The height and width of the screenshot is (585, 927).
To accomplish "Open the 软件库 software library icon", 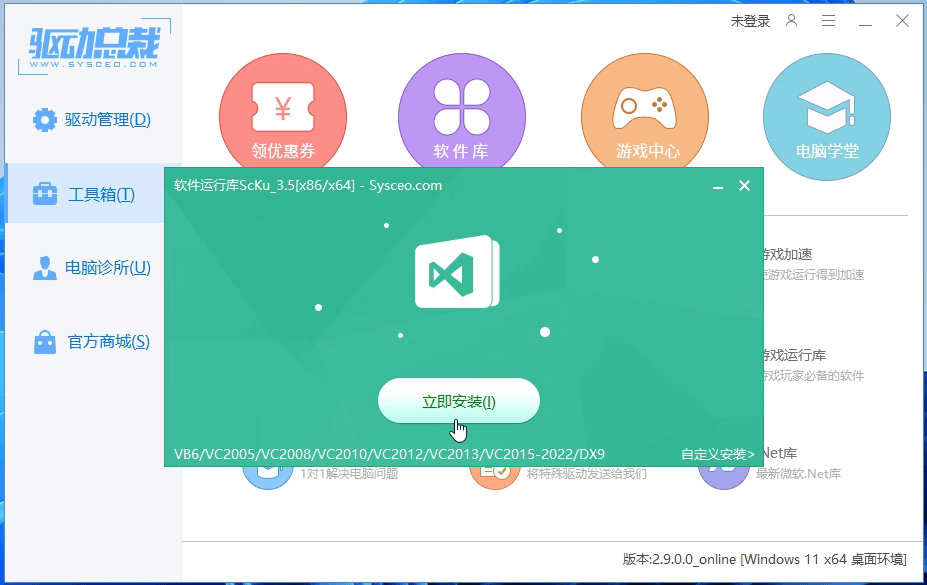I will (461, 108).
